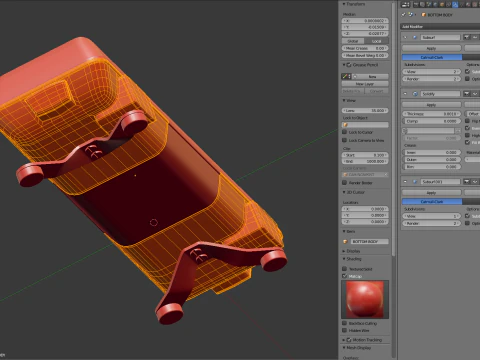
Task: Open the editor type selector in Properties
Action: (405, 5)
